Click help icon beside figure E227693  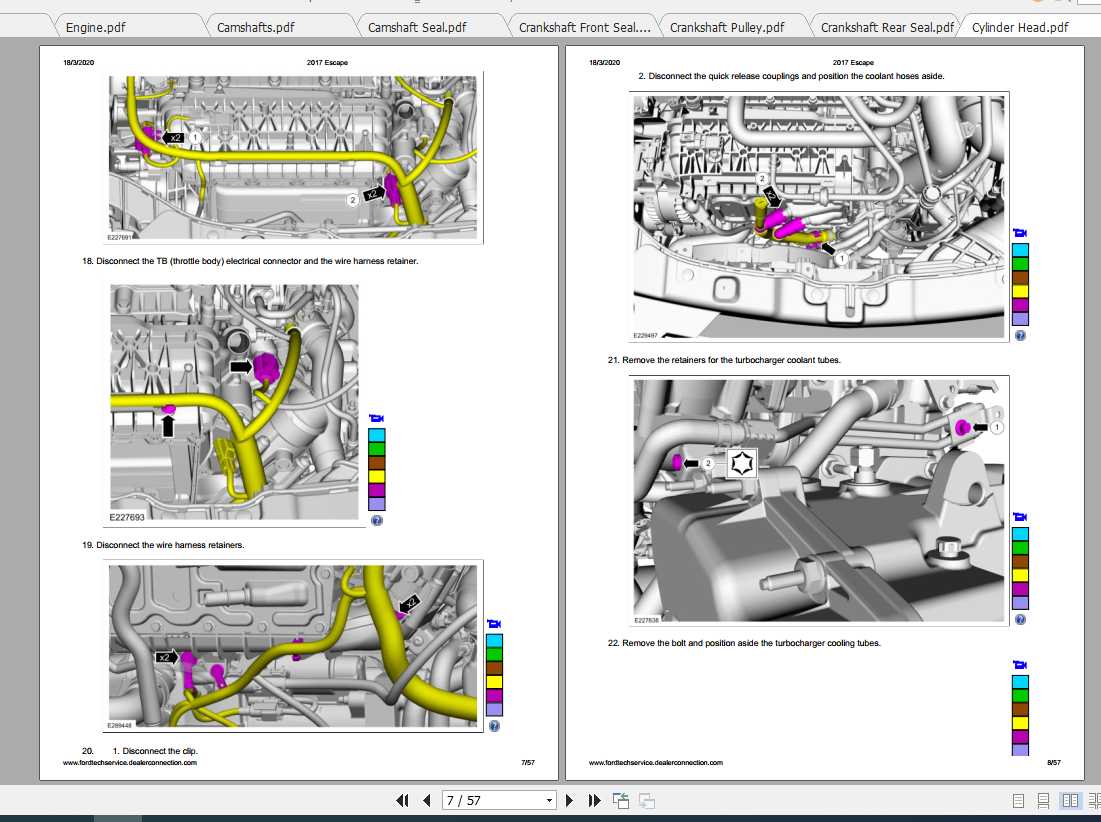click(376, 520)
